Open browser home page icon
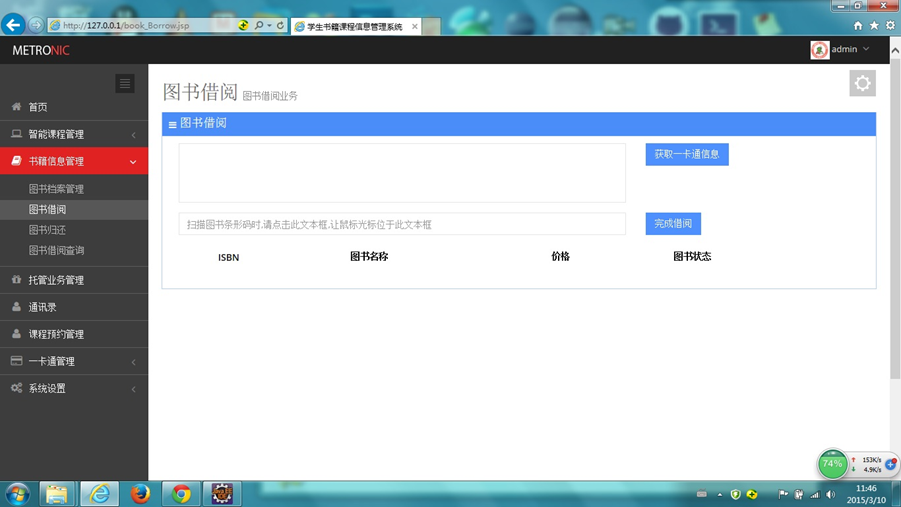This screenshot has height=507, width=901. [x=858, y=25]
